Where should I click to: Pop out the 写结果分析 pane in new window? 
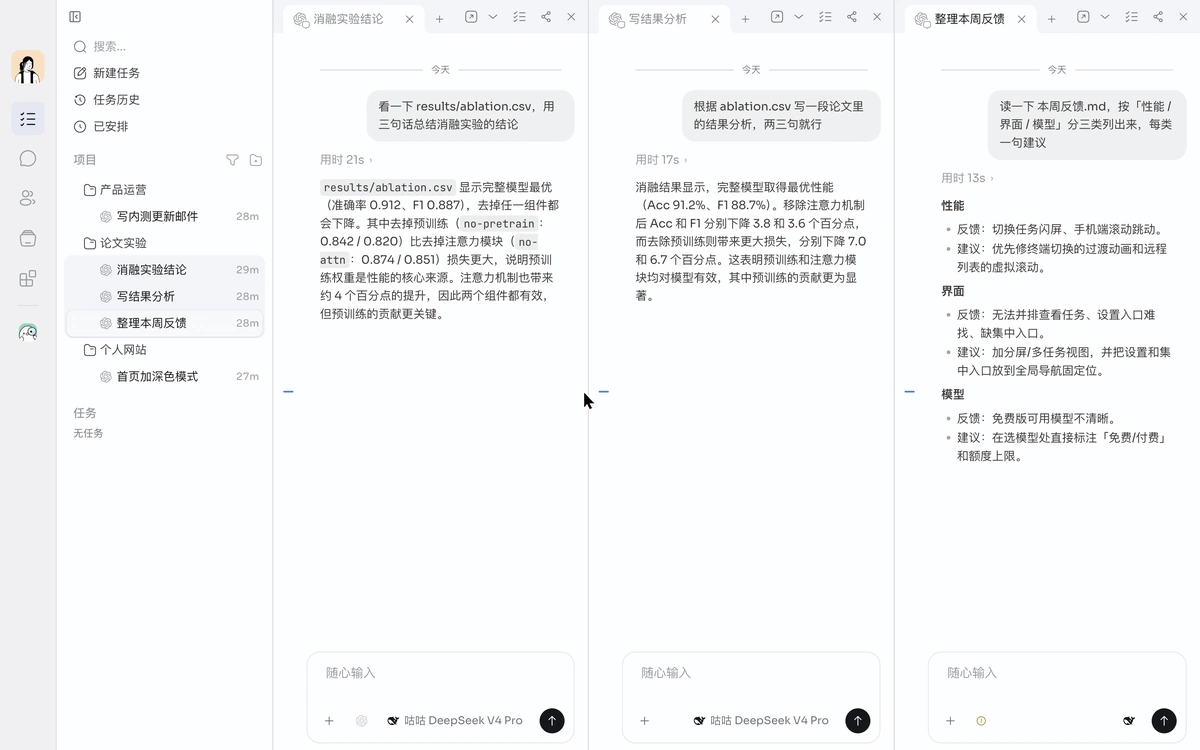coord(777,17)
